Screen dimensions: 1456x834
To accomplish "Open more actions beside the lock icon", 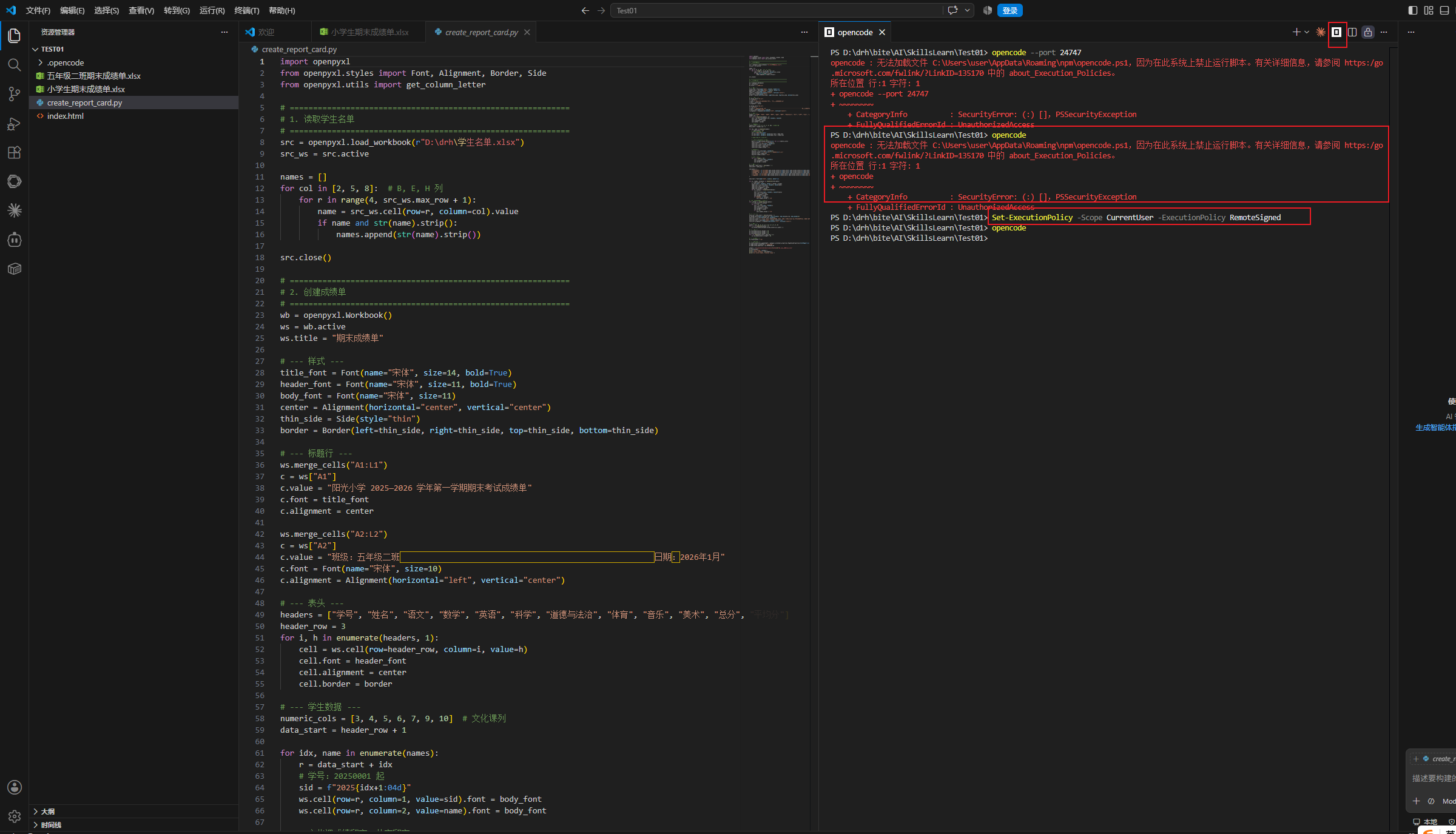I will [1384, 32].
